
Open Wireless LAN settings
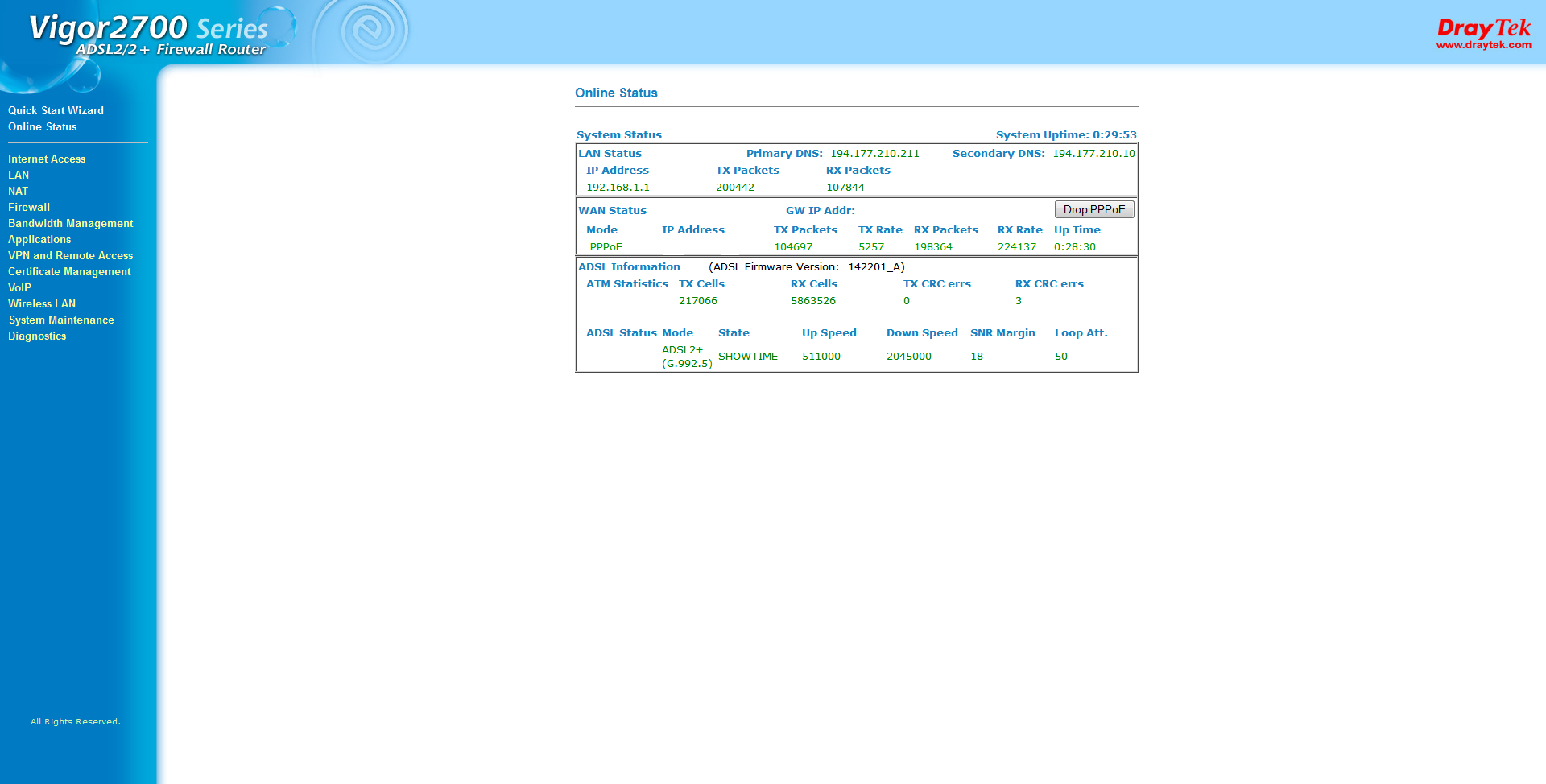42,303
